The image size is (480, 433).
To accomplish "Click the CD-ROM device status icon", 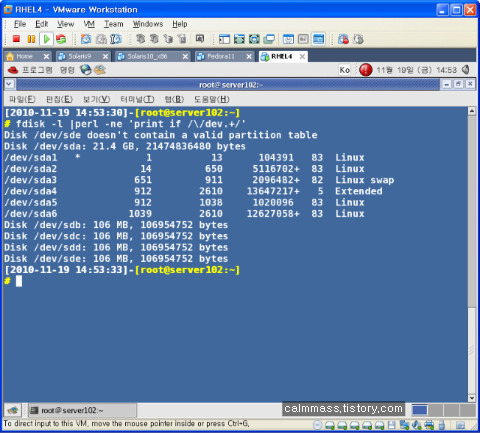I will 318,425.
